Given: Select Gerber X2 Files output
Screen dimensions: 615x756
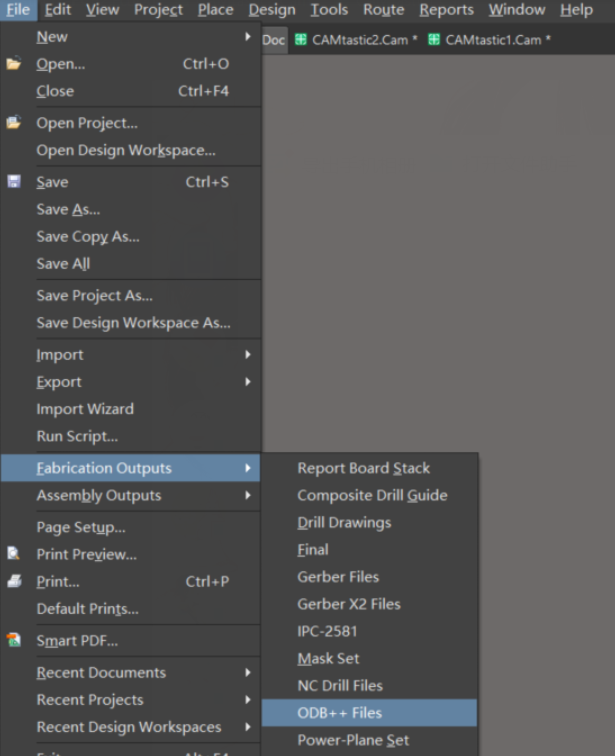Looking at the screenshot, I should coord(369,604).
